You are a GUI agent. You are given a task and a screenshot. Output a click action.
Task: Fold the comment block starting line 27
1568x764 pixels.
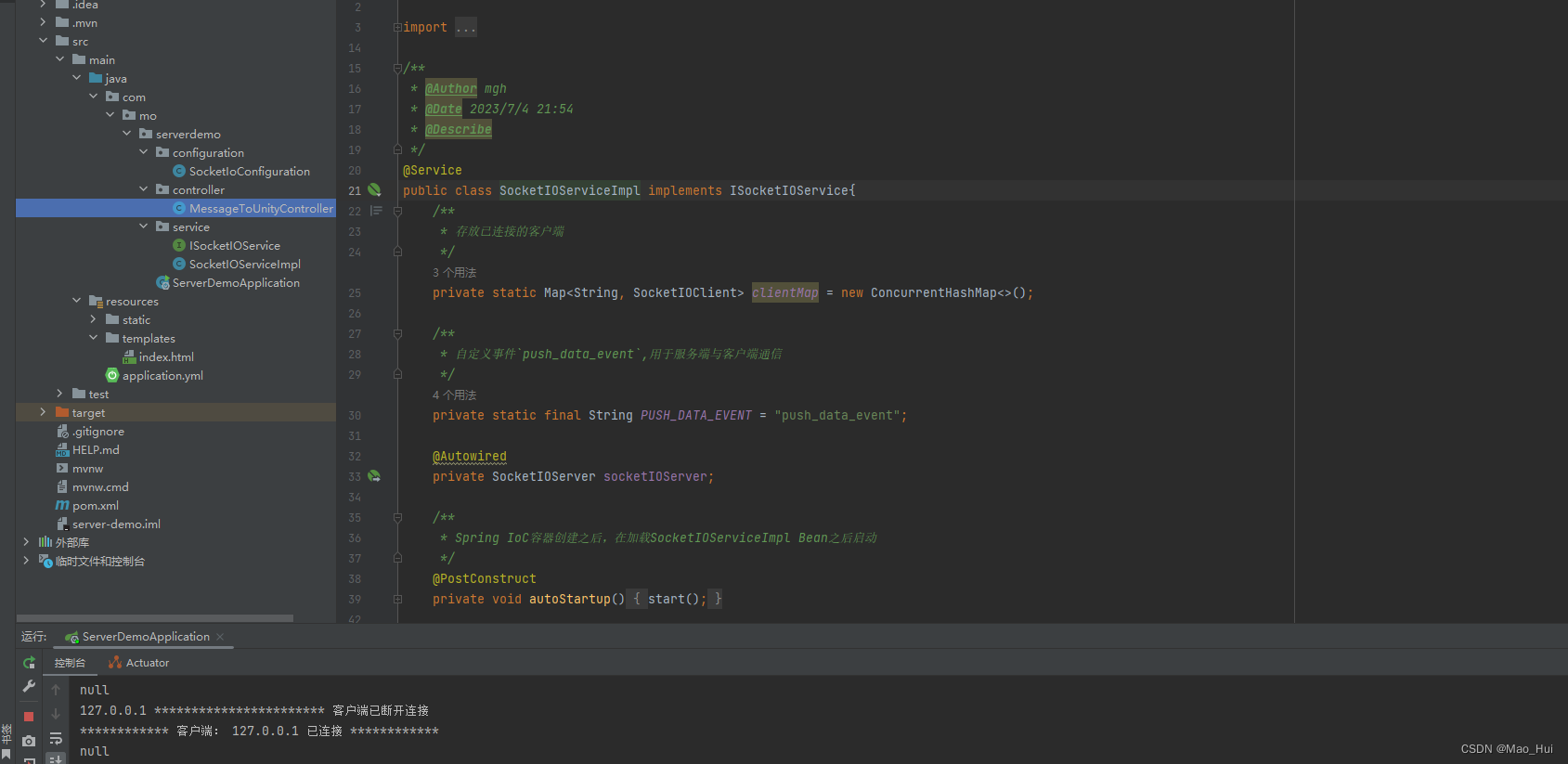click(x=397, y=334)
